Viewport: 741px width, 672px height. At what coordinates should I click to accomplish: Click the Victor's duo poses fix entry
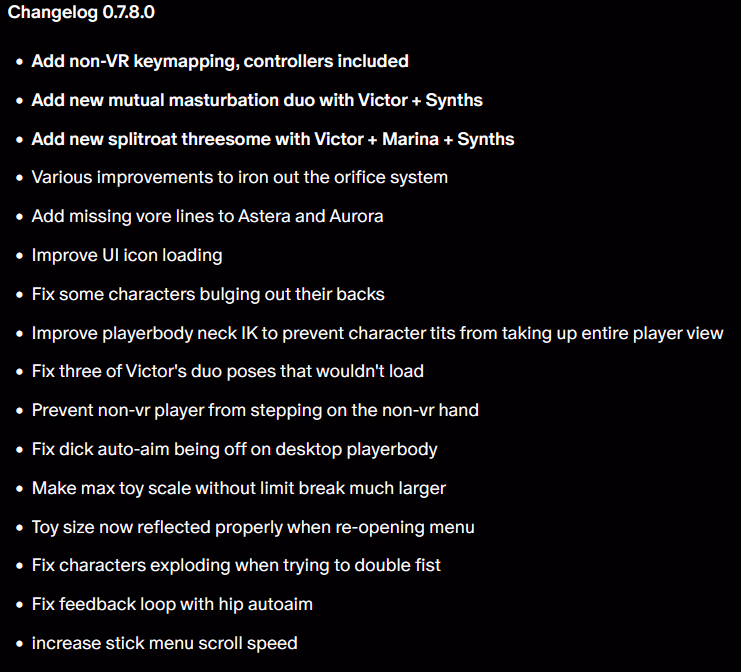tap(228, 371)
